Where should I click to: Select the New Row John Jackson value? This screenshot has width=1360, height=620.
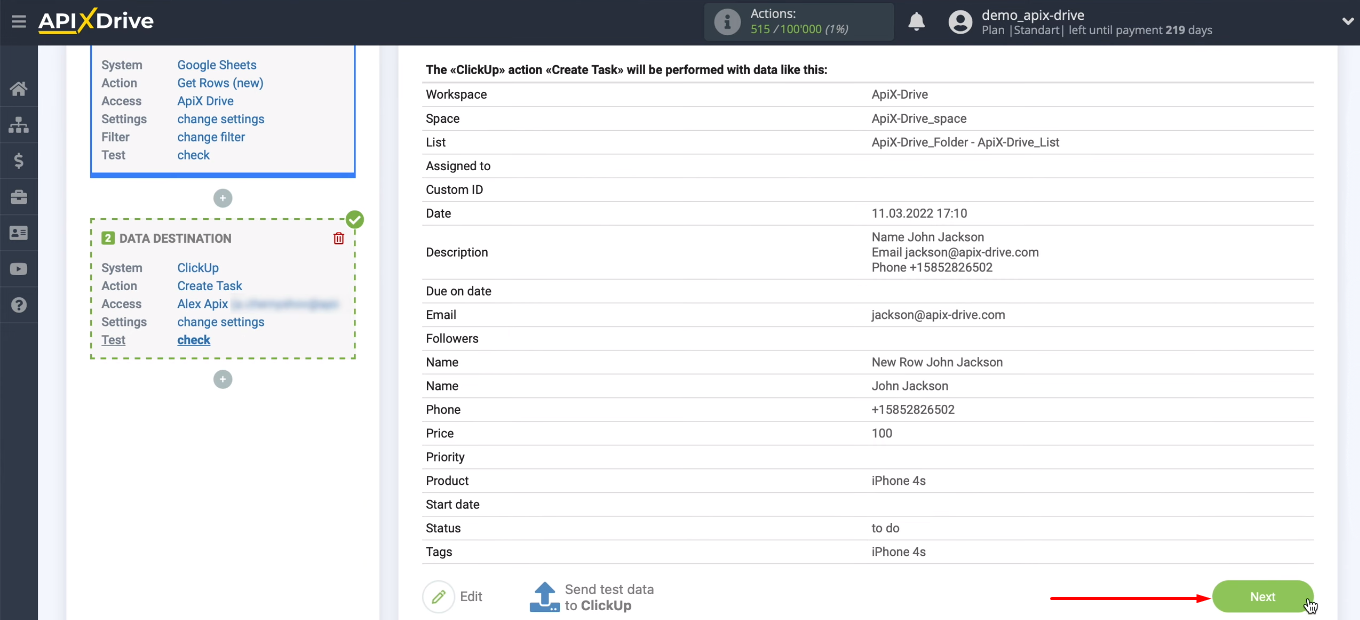tap(937, 362)
